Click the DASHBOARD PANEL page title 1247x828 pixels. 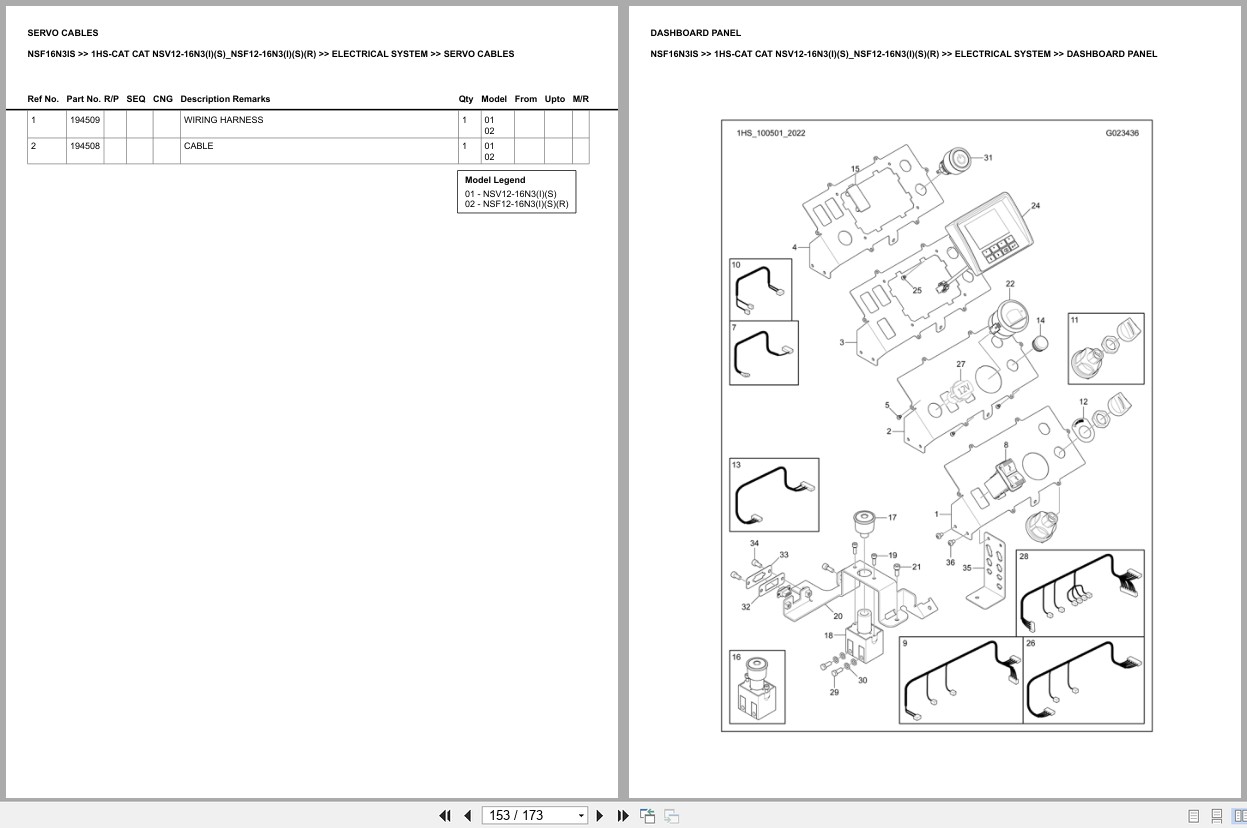point(696,33)
